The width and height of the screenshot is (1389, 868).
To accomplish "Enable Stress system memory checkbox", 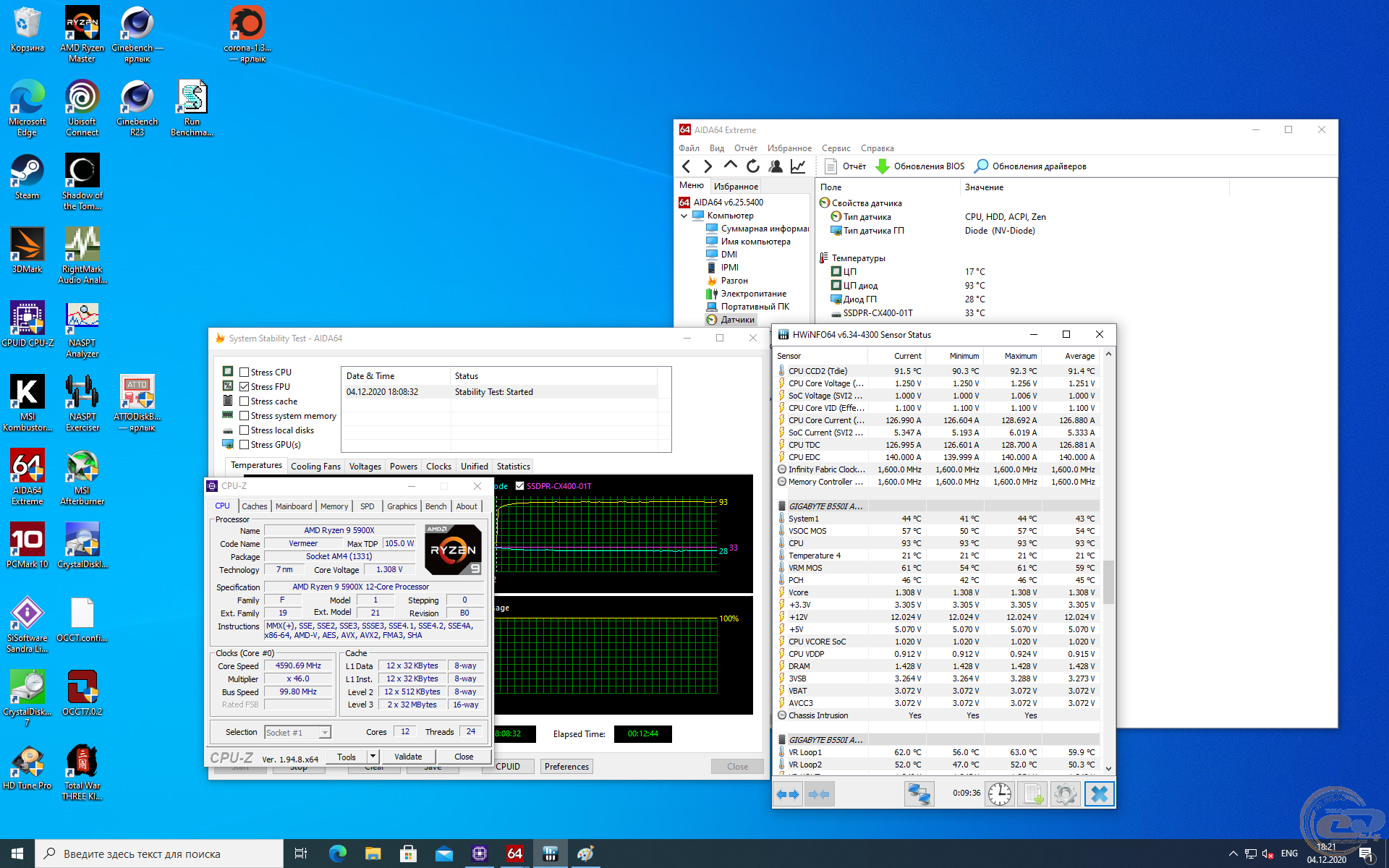I will 244,416.
